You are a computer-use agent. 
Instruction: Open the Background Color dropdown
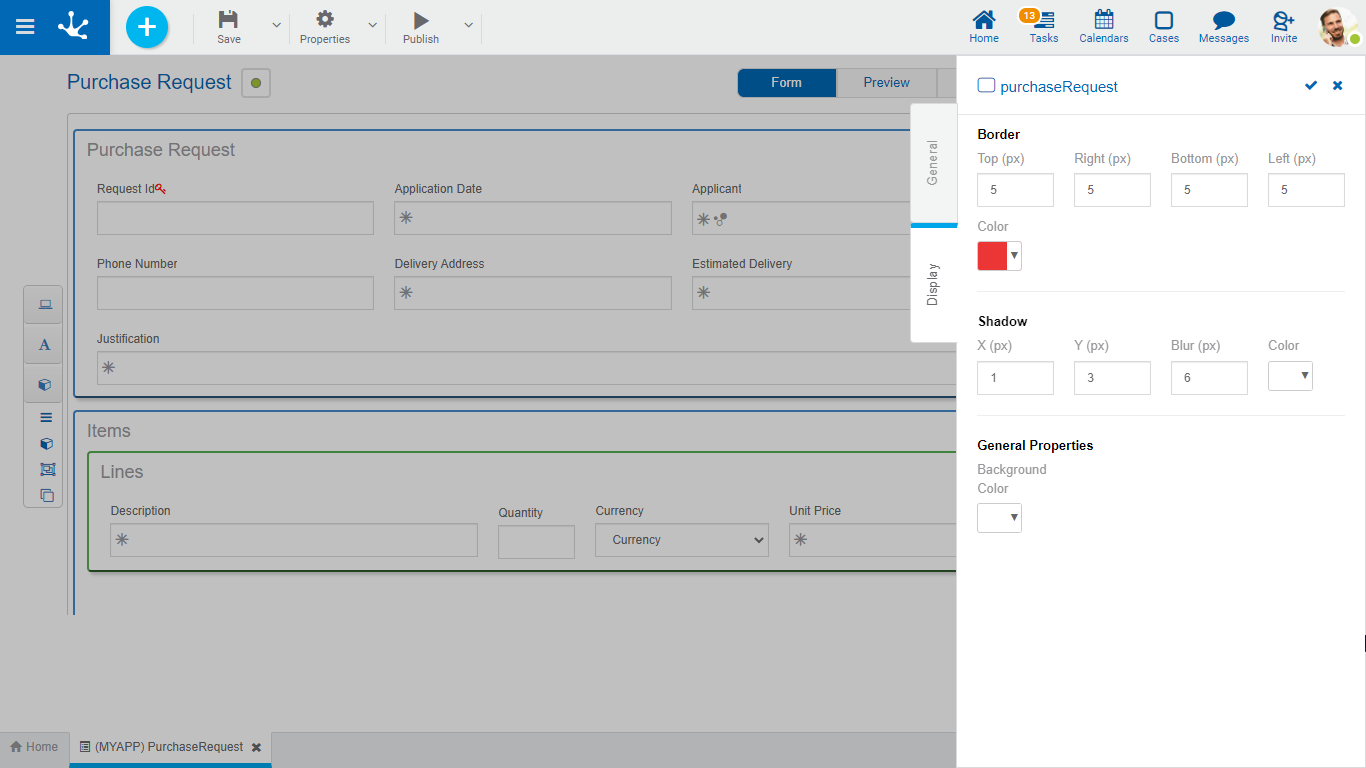[999, 518]
